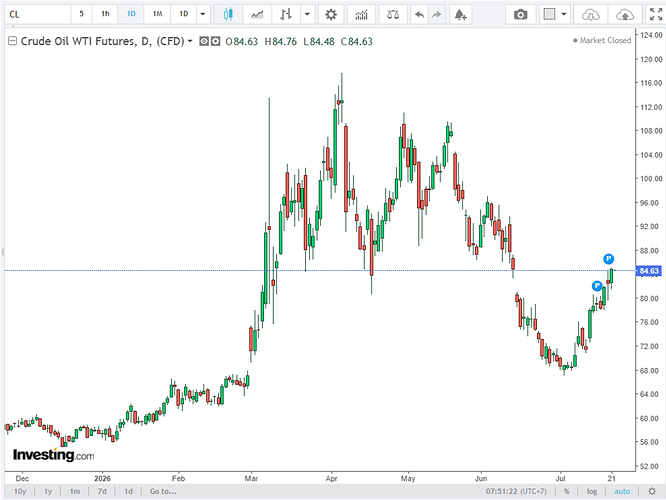Expand the bar style dropdown arrow
Viewport: 666px width, 500px height.
(x=307, y=14)
